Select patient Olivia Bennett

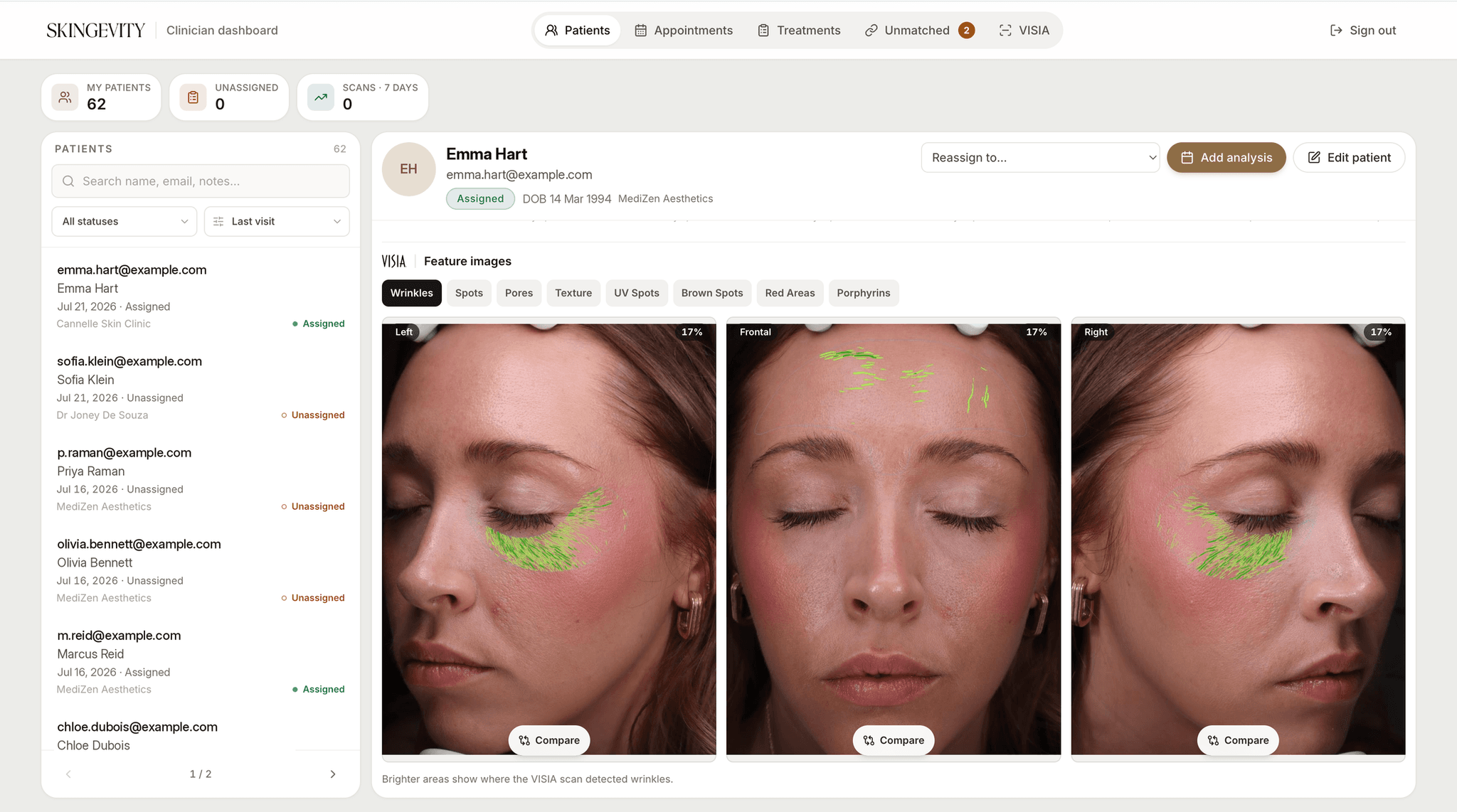tap(201, 570)
